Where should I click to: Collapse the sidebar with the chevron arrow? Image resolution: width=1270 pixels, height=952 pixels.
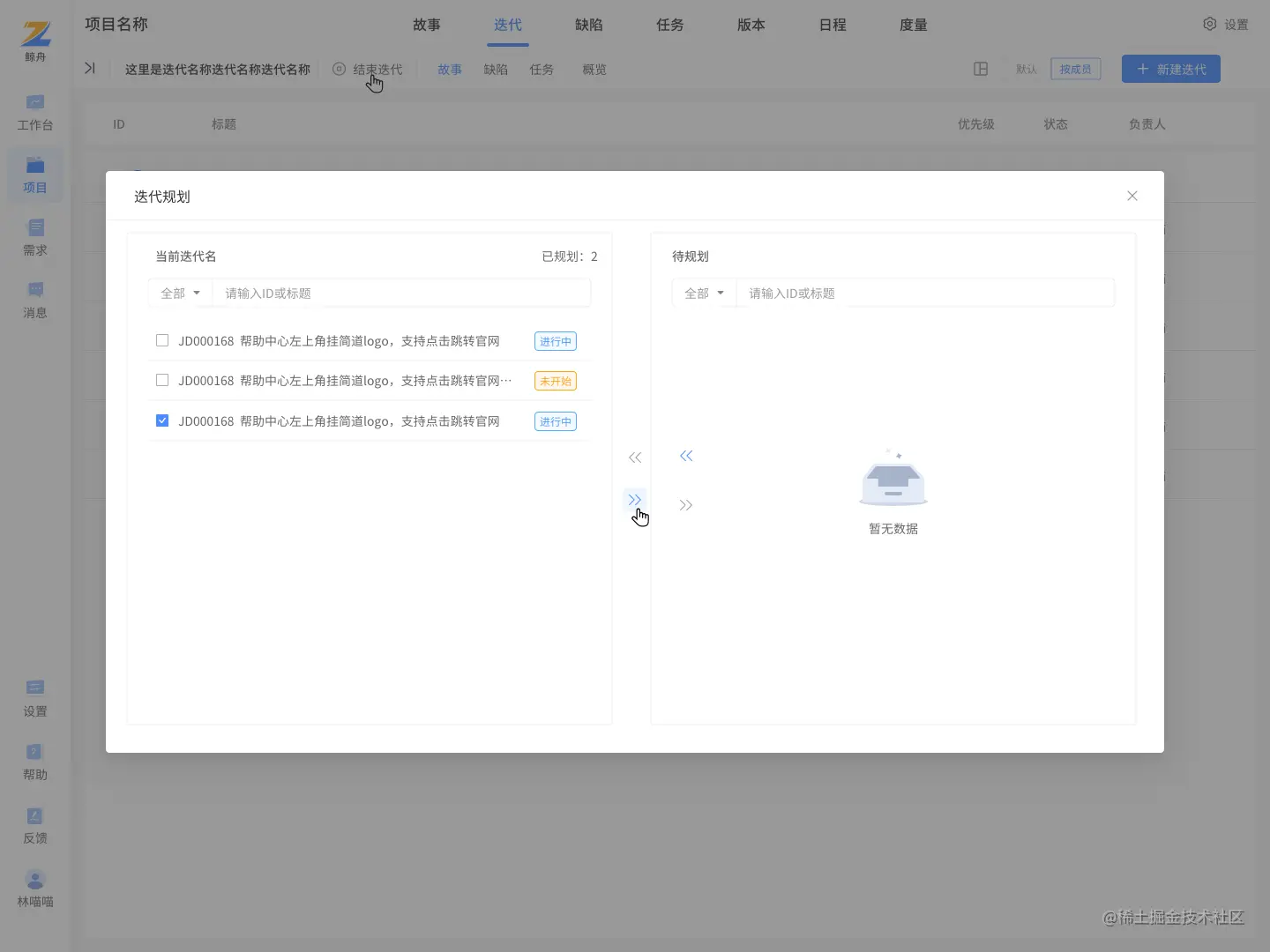89,68
